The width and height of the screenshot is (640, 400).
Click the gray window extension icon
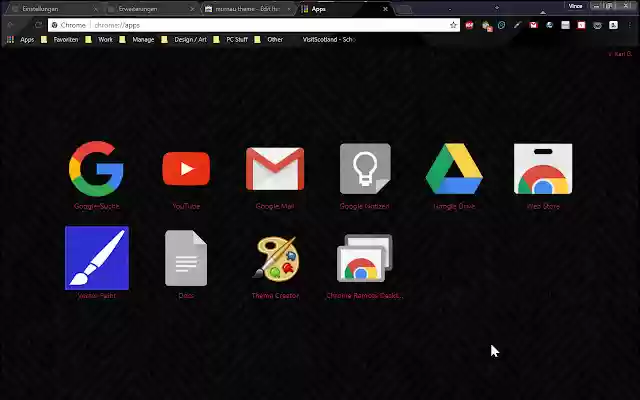(565, 25)
